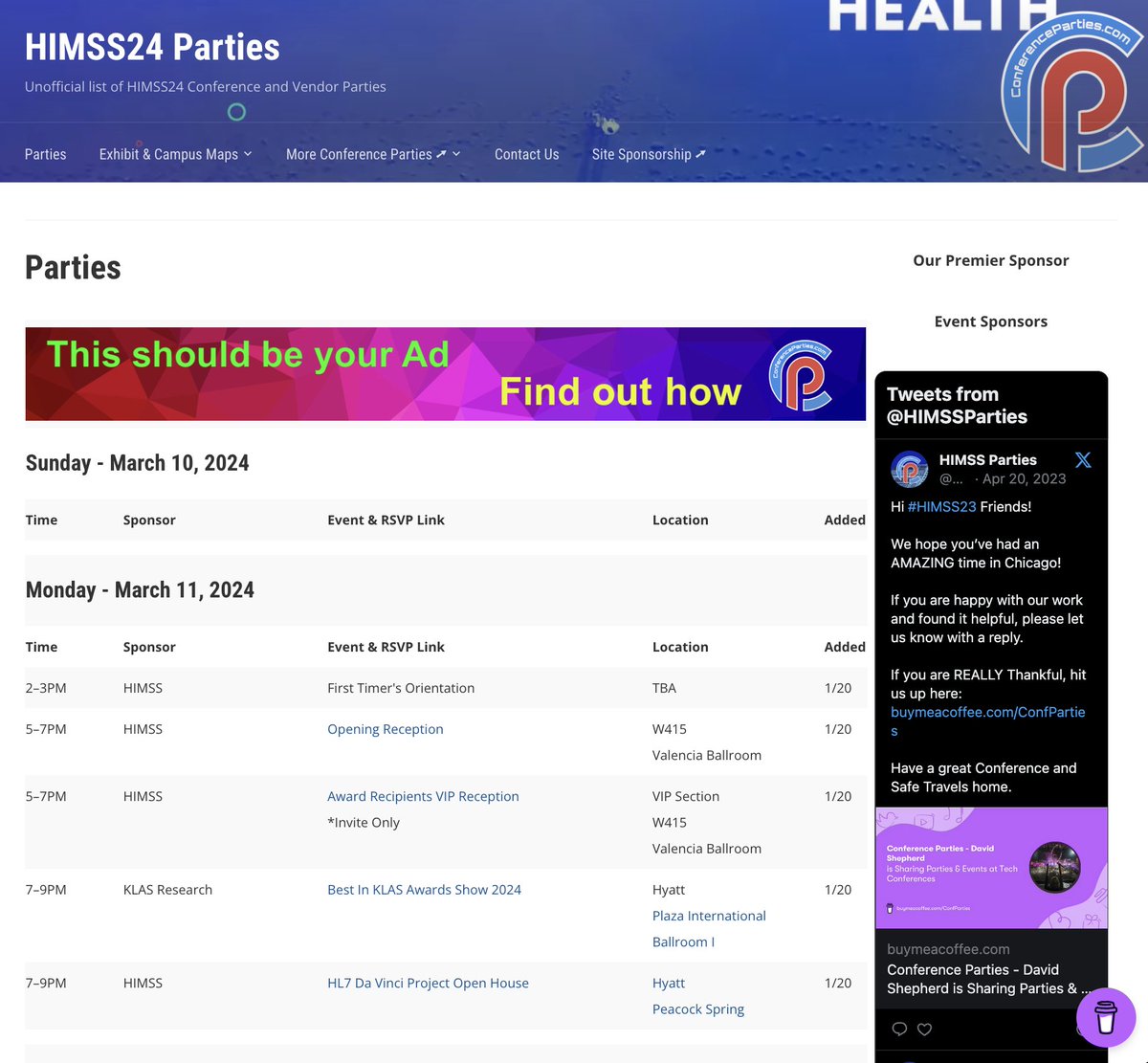Like the tweet using the heart icon

coord(924,1029)
